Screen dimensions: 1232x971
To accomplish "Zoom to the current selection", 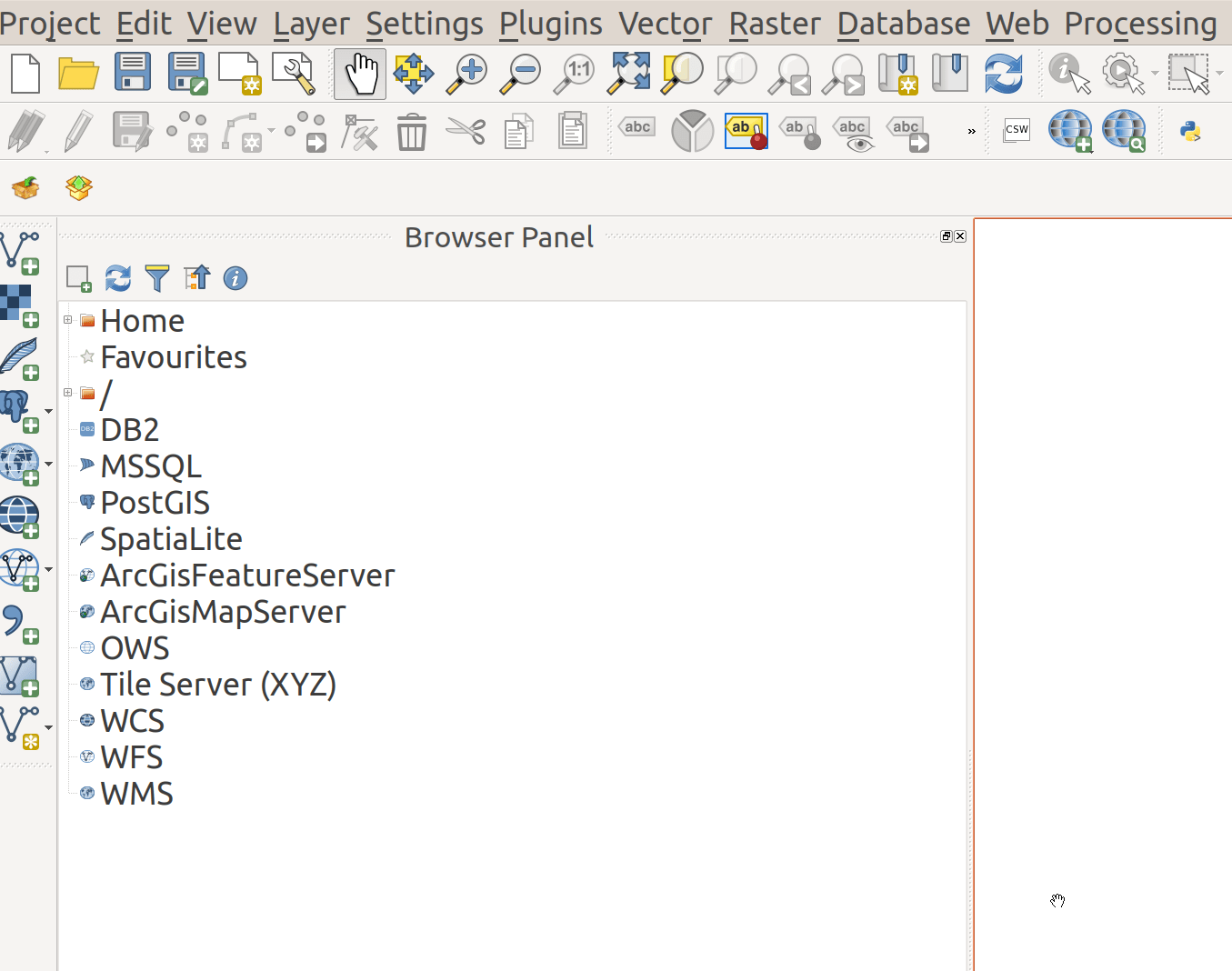I will coord(682,74).
